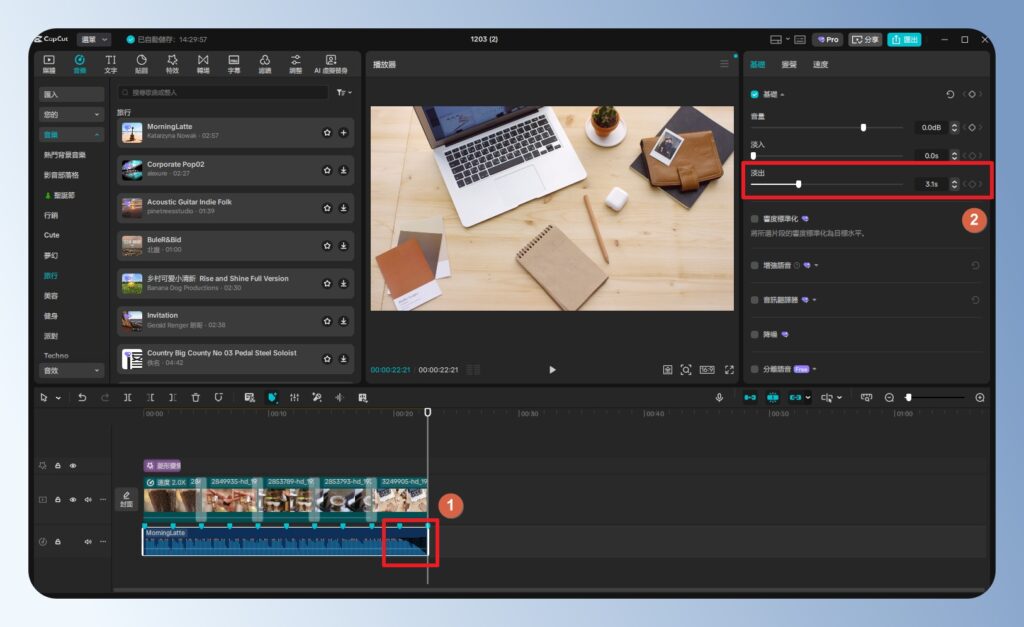The width and height of the screenshot is (1024, 627).
Task: Click the blue export button
Action: tap(904, 39)
